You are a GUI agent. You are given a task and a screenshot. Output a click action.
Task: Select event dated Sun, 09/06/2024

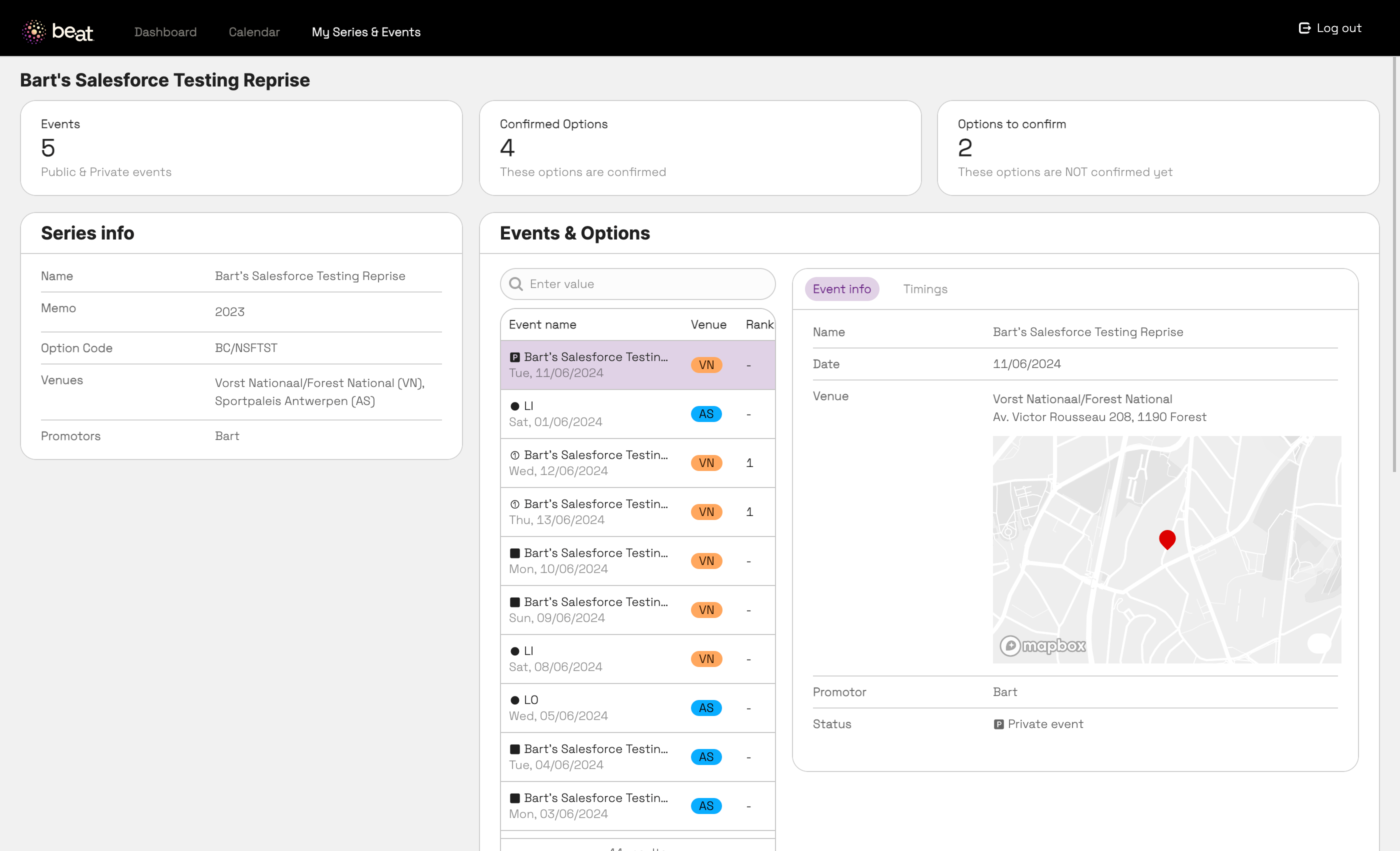637,610
